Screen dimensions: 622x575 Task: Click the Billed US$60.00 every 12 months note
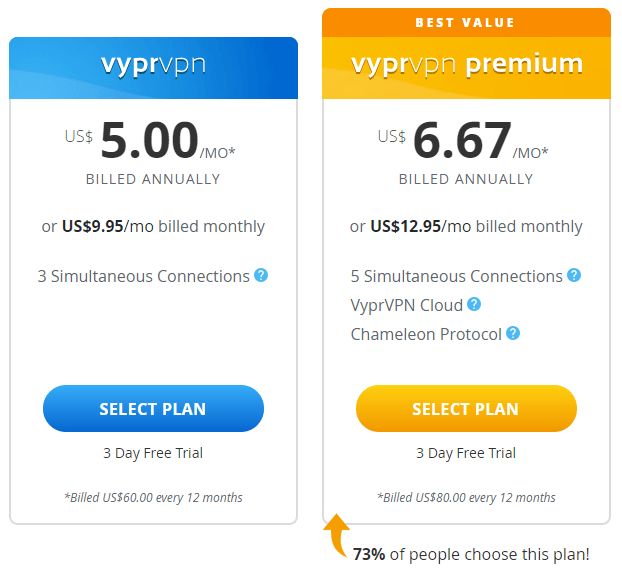pyautogui.click(x=153, y=497)
